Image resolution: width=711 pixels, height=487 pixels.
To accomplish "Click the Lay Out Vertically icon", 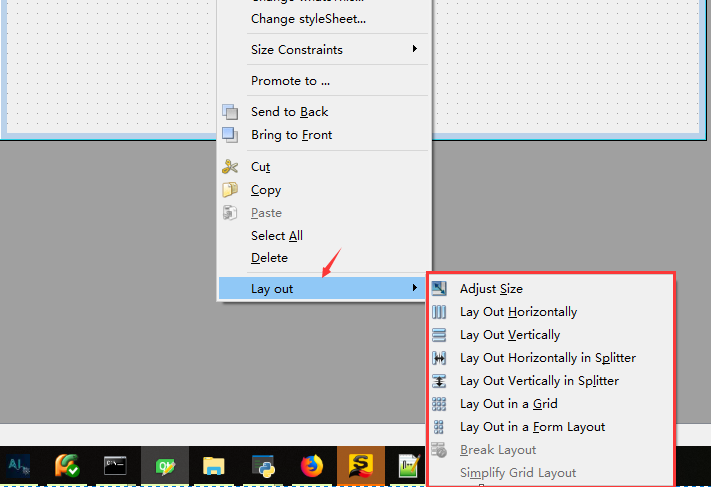I will click(x=439, y=335).
